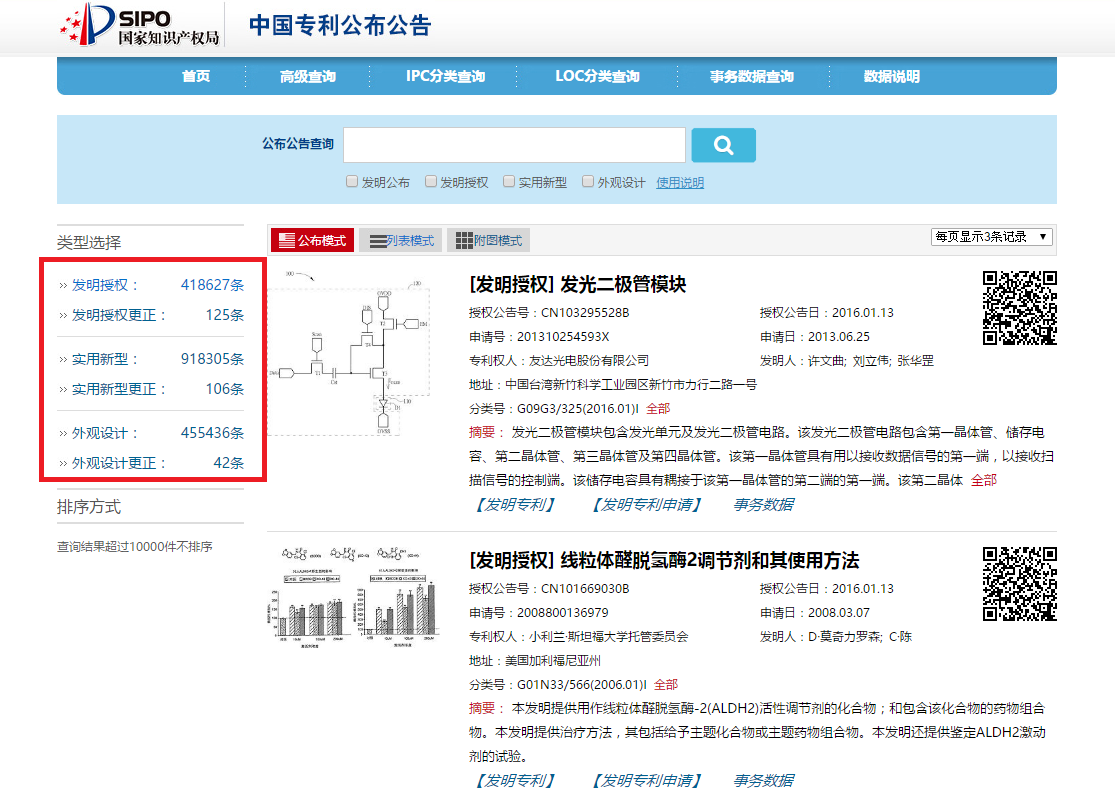The height and width of the screenshot is (797, 1115).
Task: Click QR code of 线粒体醛脱氢酶 patent
Action: (x=1019, y=584)
